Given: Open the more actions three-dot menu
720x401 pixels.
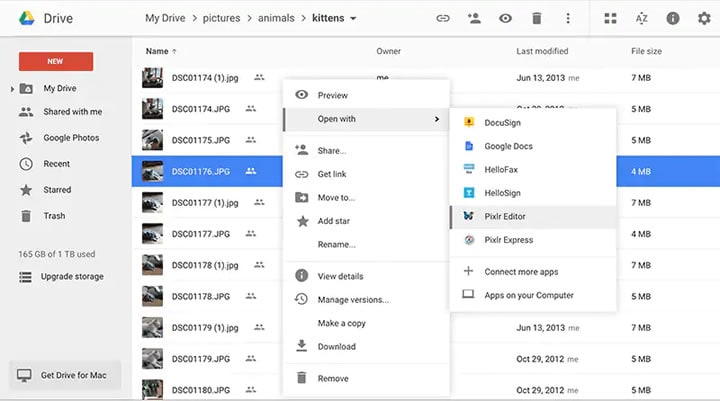Looking at the screenshot, I should coord(568,18).
